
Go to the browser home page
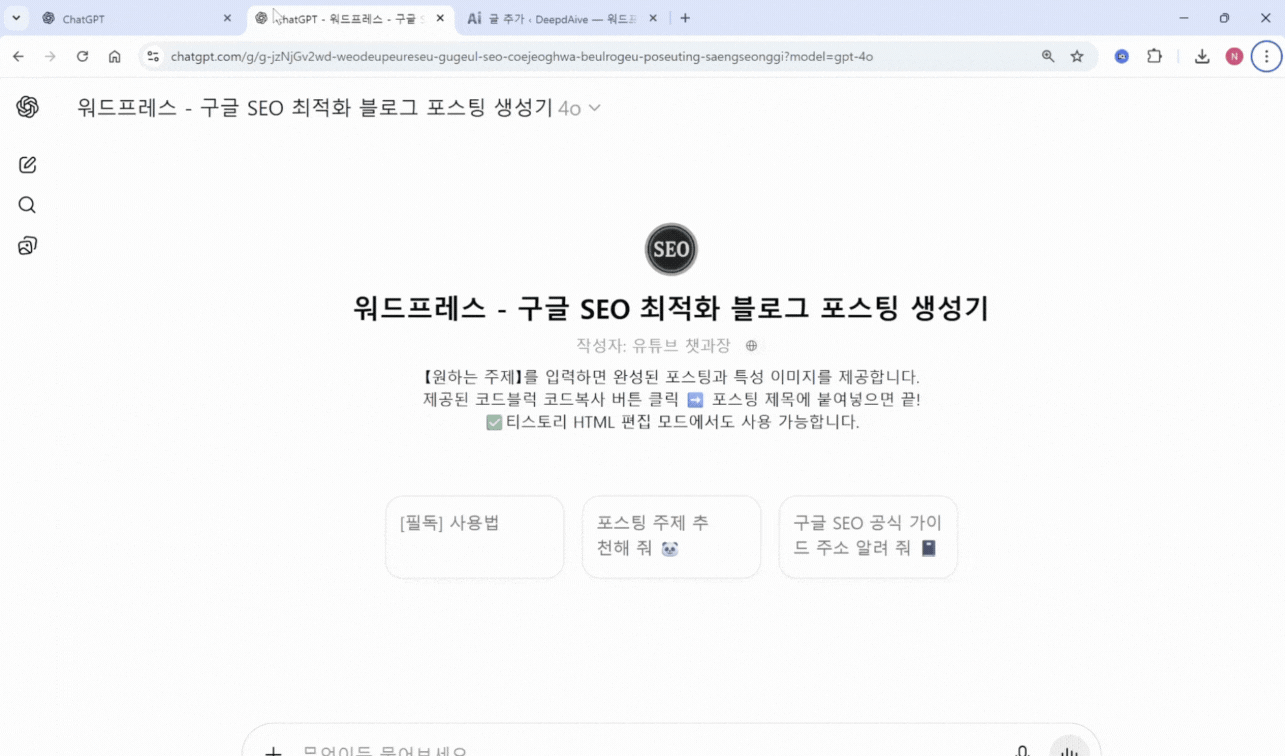click(115, 57)
